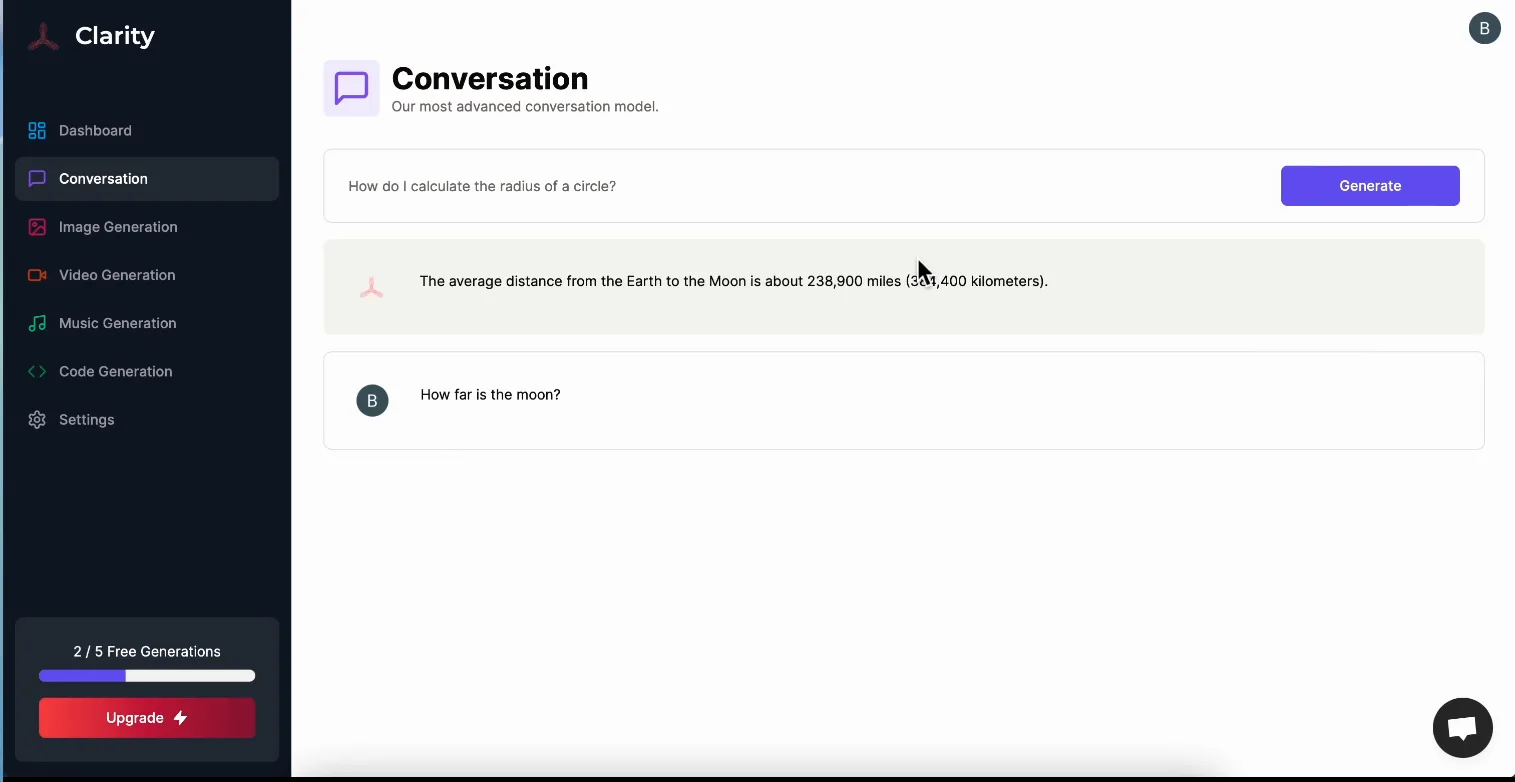The height and width of the screenshot is (782, 1515).
Task: Click the Dashboard grid icon
Action: [x=37, y=131]
